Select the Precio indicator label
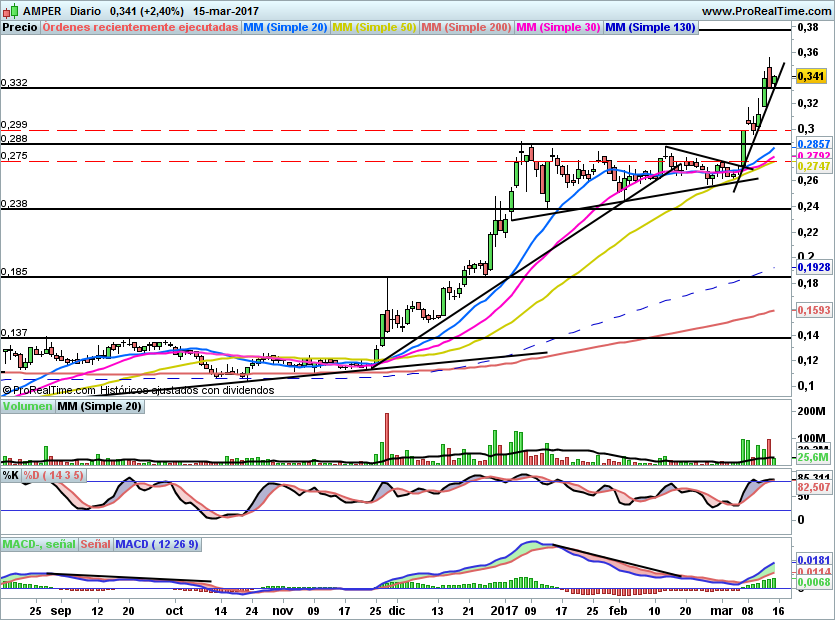The image size is (835, 620). click(x=20, y=27)
